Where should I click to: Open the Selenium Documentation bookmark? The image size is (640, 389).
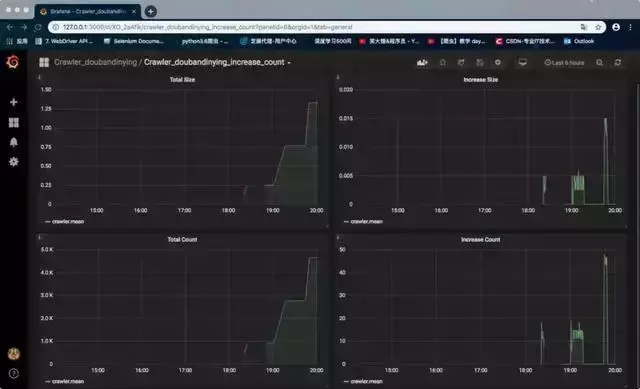click(x=134, y=41)
